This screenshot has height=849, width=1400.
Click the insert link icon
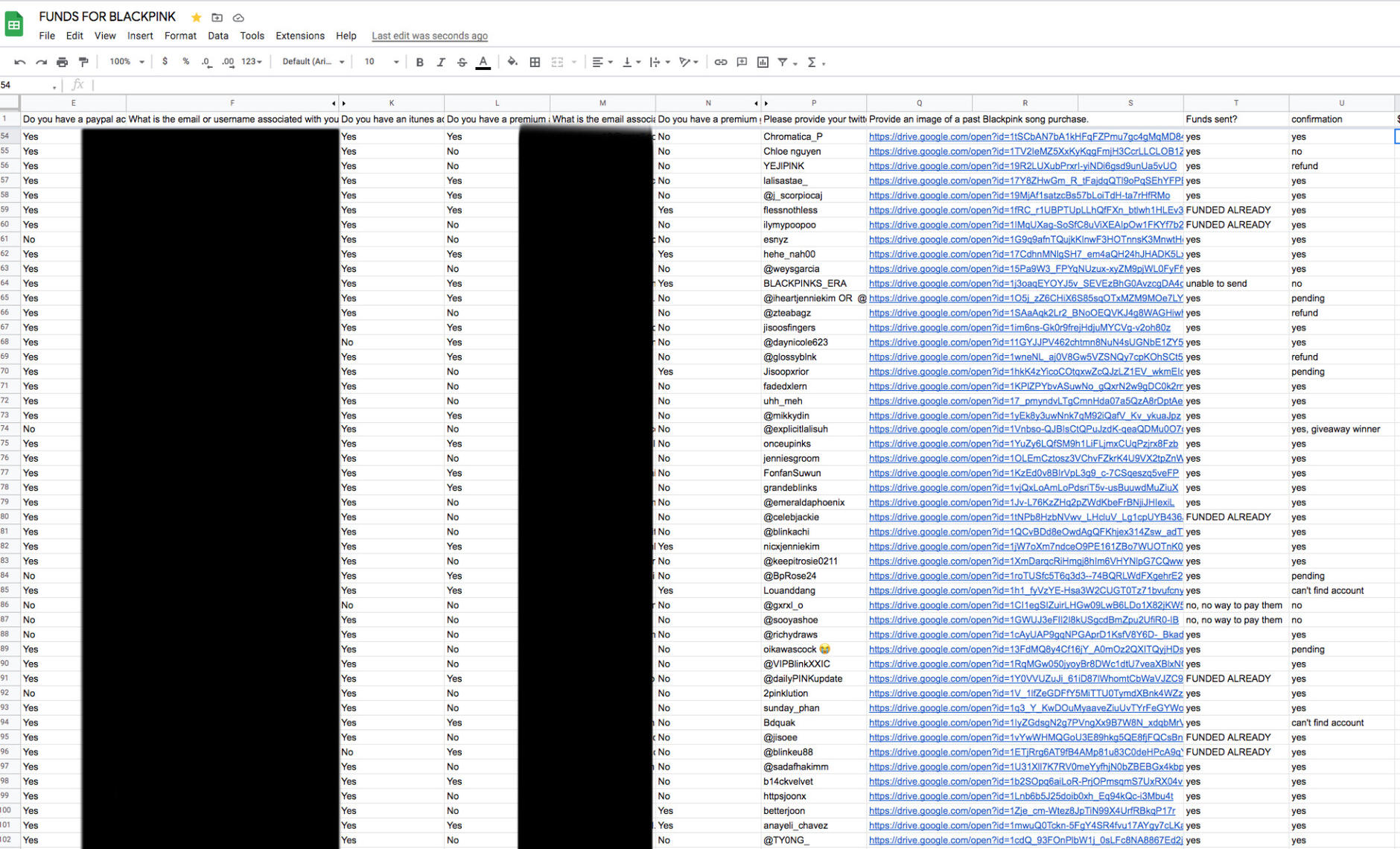[720, 62]
